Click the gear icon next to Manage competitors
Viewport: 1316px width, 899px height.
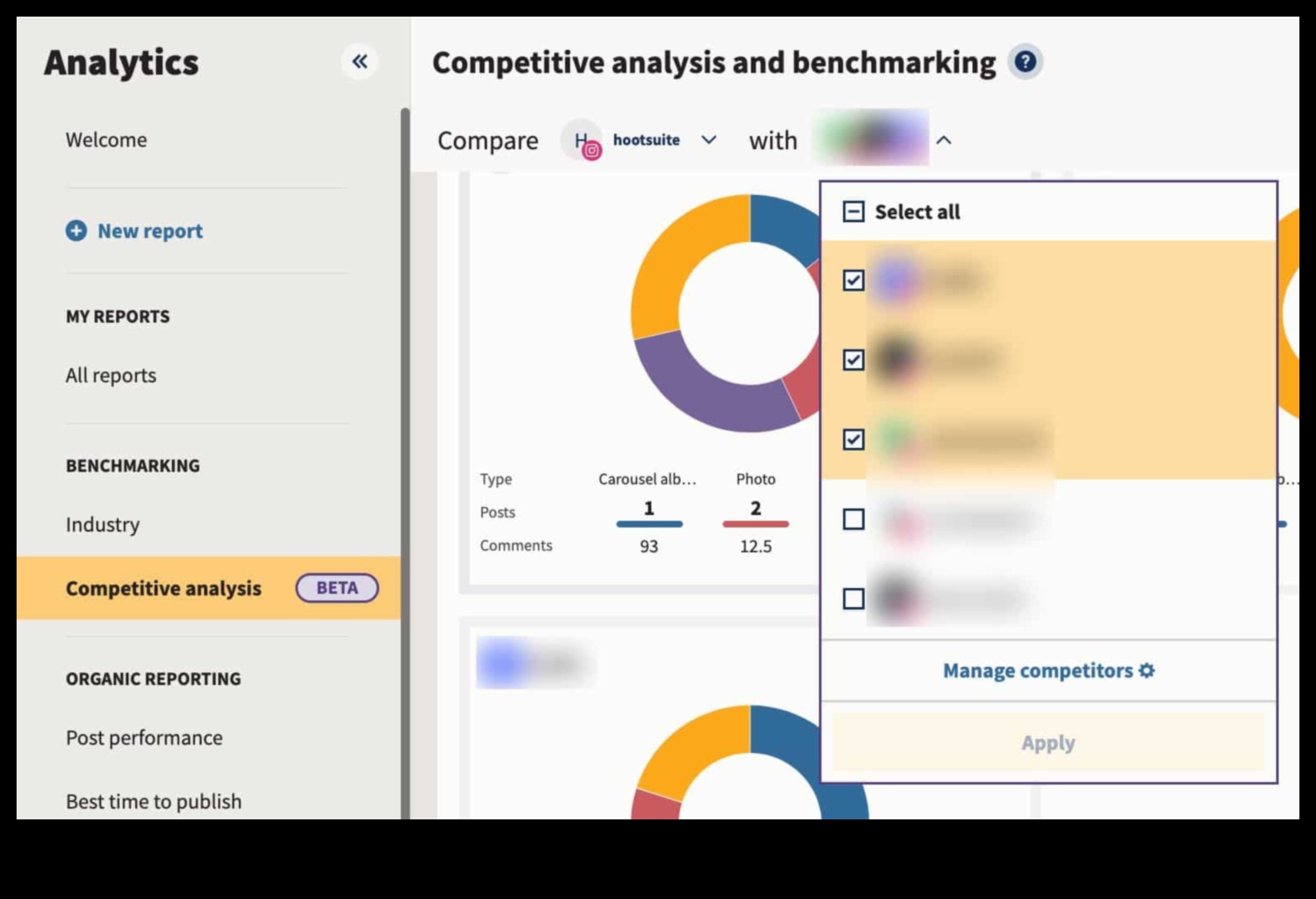pos(1147,670)
